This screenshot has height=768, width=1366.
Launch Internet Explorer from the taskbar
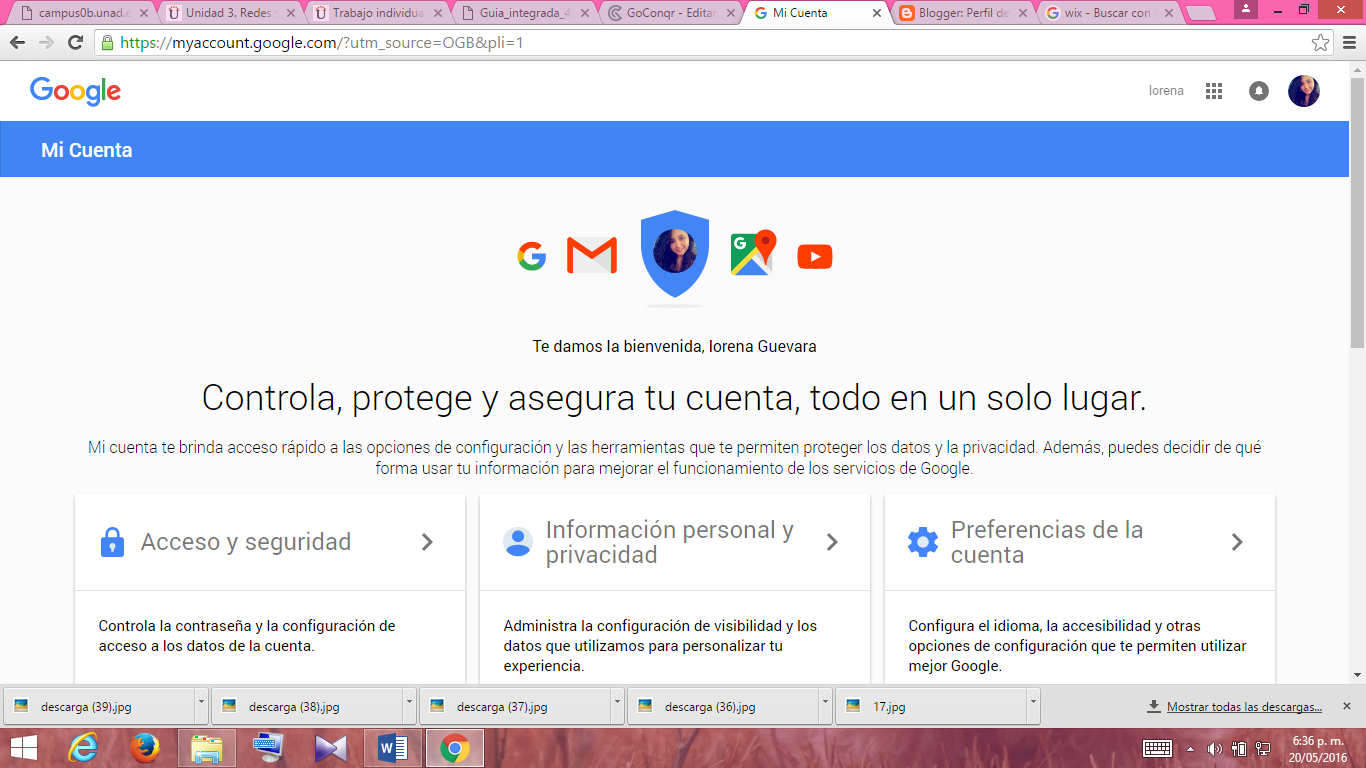(84, 748)
